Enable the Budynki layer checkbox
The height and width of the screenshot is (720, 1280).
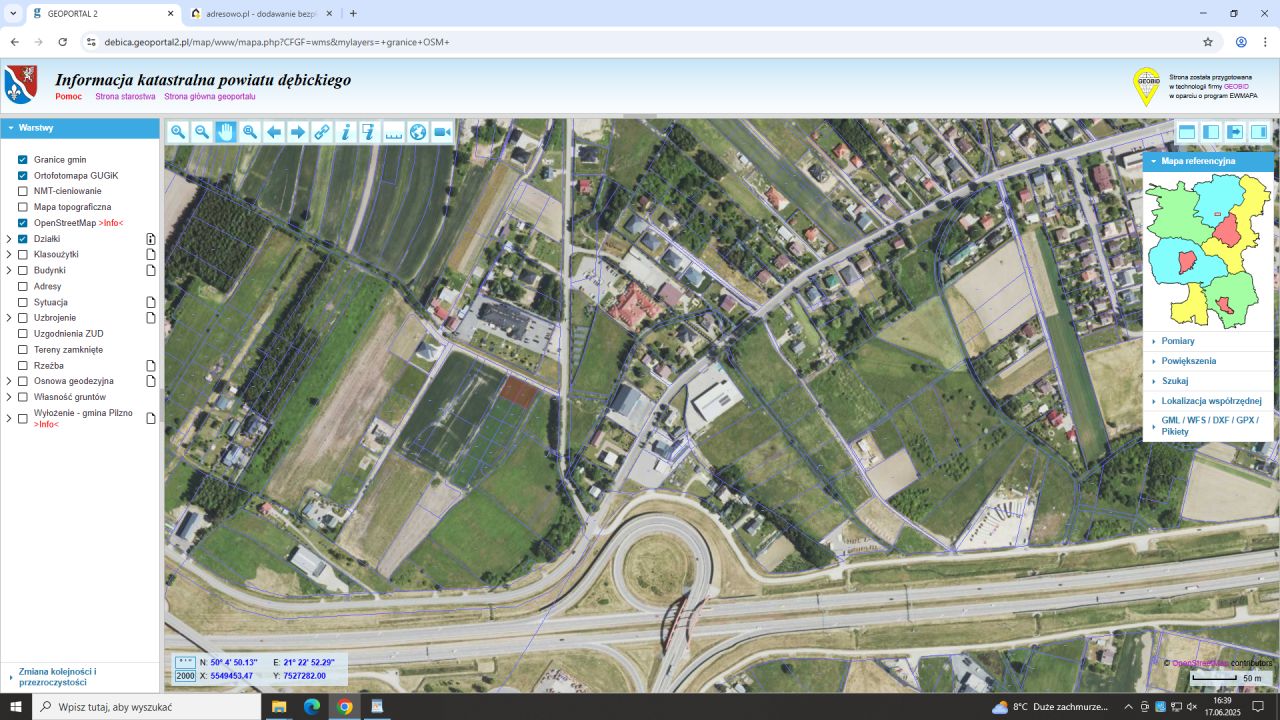[x=23, y=270]
